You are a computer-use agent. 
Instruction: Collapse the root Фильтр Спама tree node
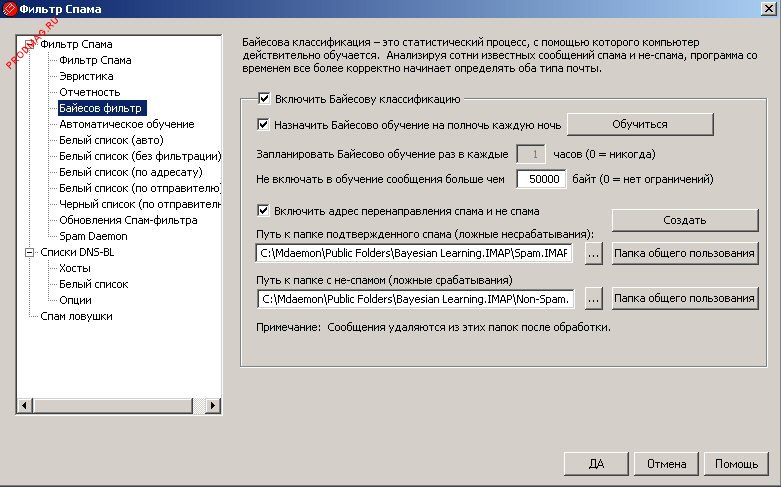tap(28, 44)
